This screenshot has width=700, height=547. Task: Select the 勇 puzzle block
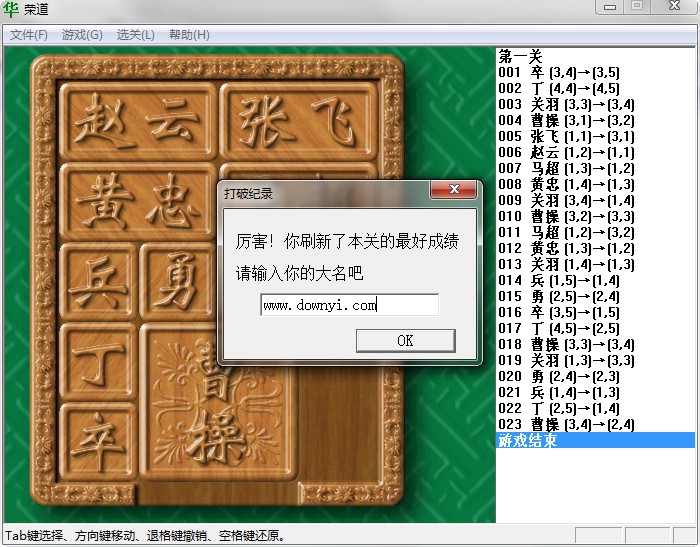tap(176, 281)
